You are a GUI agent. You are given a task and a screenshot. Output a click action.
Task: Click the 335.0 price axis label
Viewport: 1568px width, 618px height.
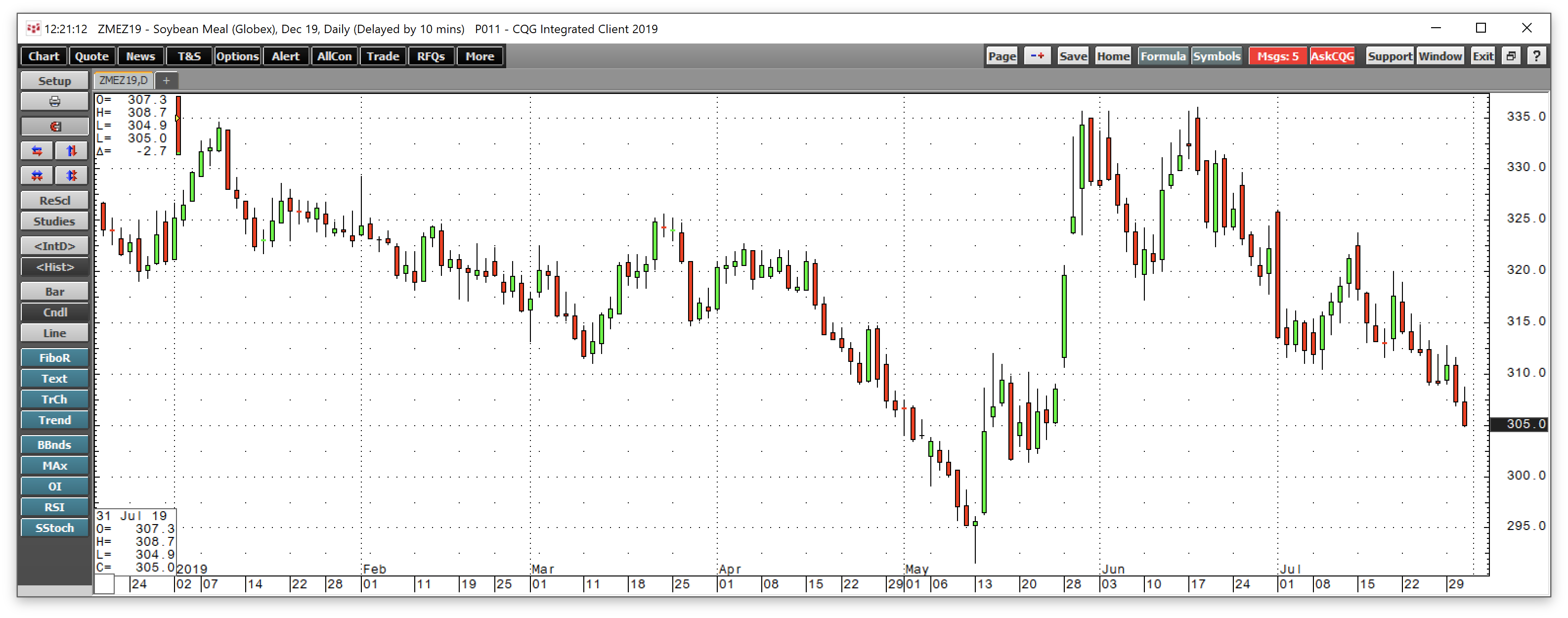tap(1526, 116)
